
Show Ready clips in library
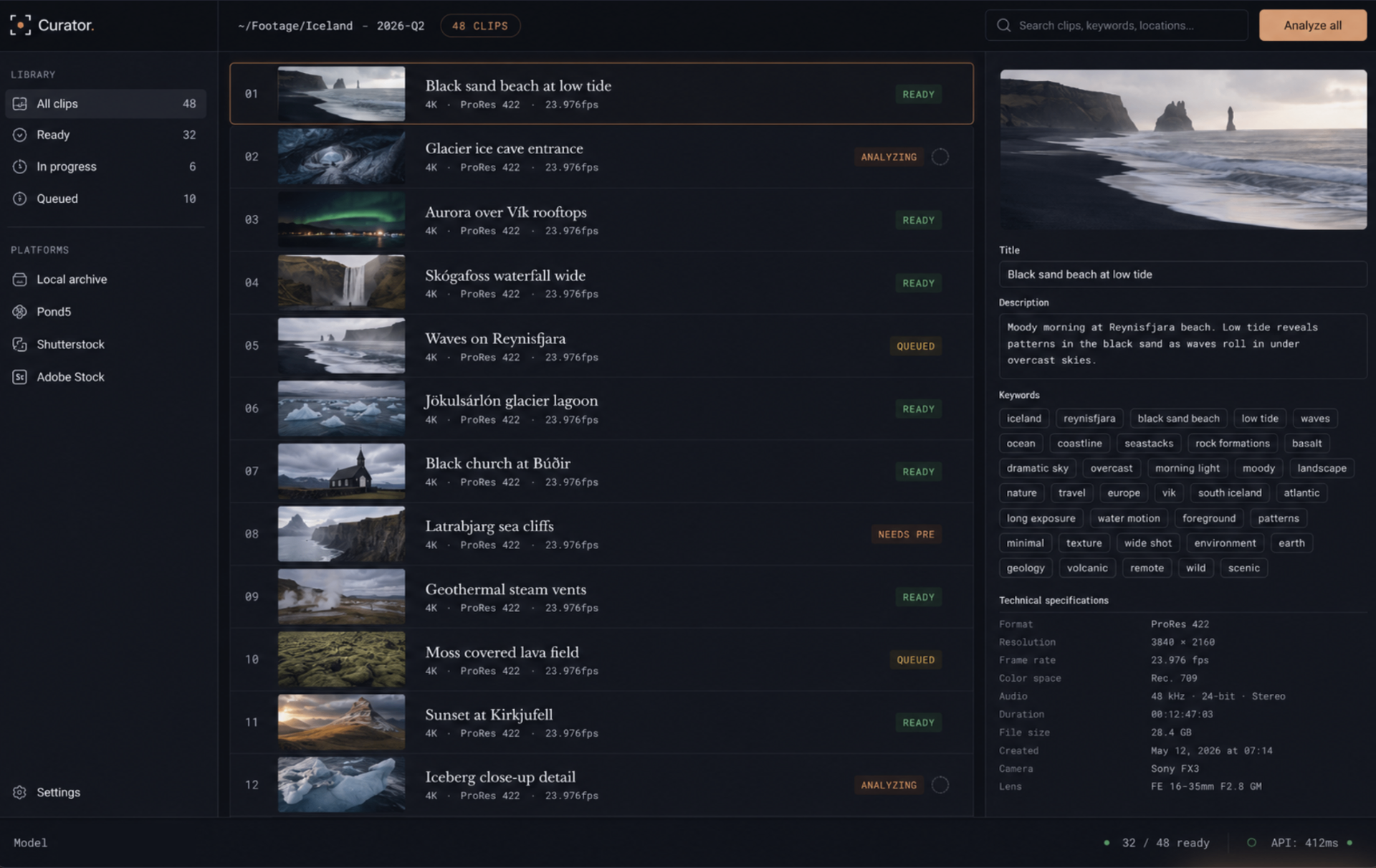coord(106,135)
